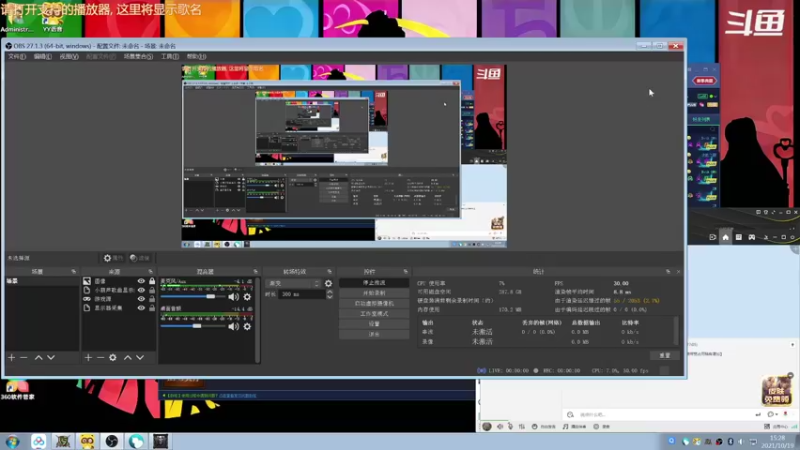Decrease transition duration with down arrow
This screenshot has height=450, width=800.
(x=330, y=297)
